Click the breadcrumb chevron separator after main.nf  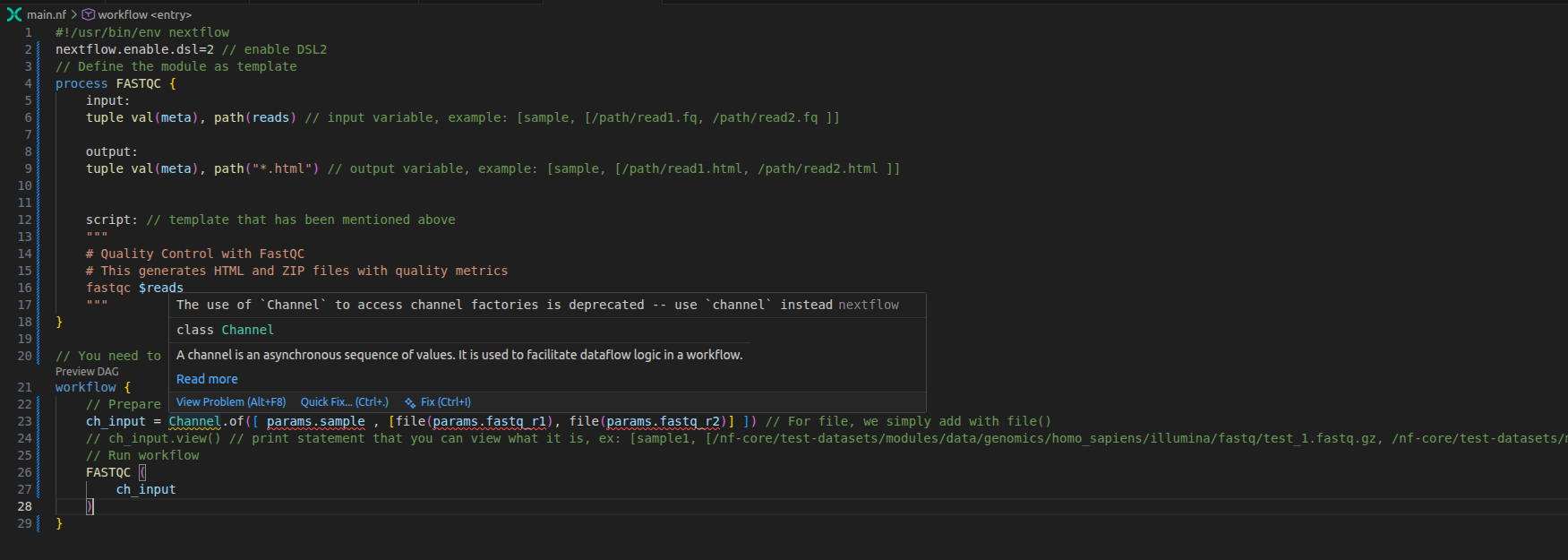pos(74,14)
